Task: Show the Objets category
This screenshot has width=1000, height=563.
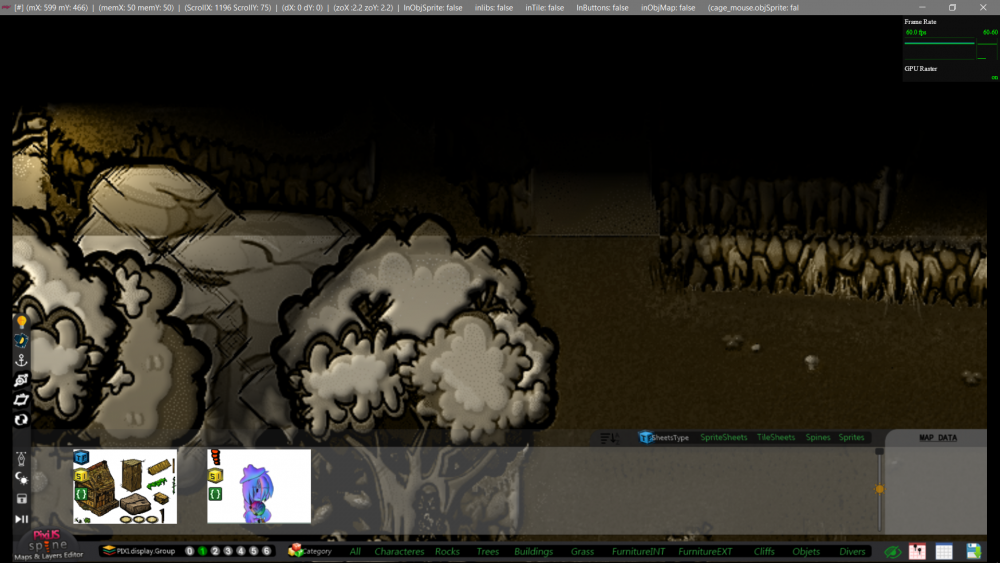Action: click(x=806, y=552)
